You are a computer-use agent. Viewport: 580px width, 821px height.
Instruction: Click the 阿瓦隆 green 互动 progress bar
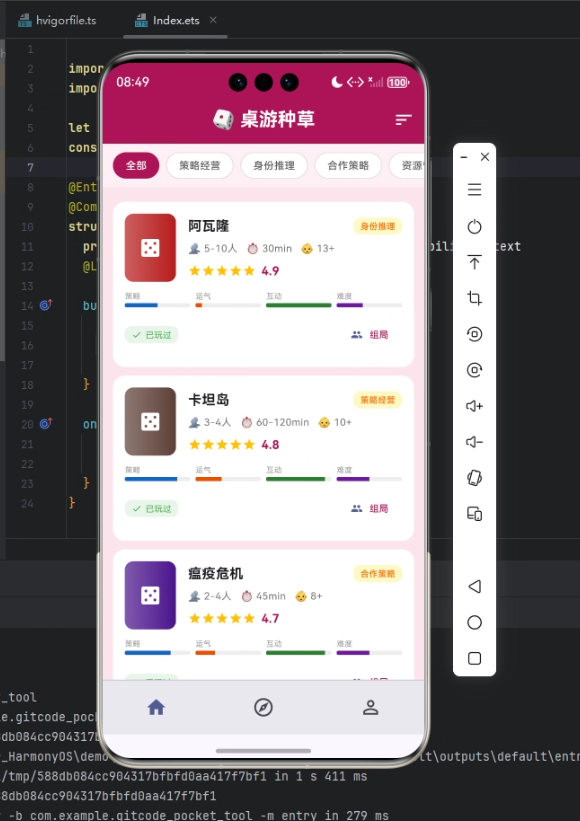point(298,305)
